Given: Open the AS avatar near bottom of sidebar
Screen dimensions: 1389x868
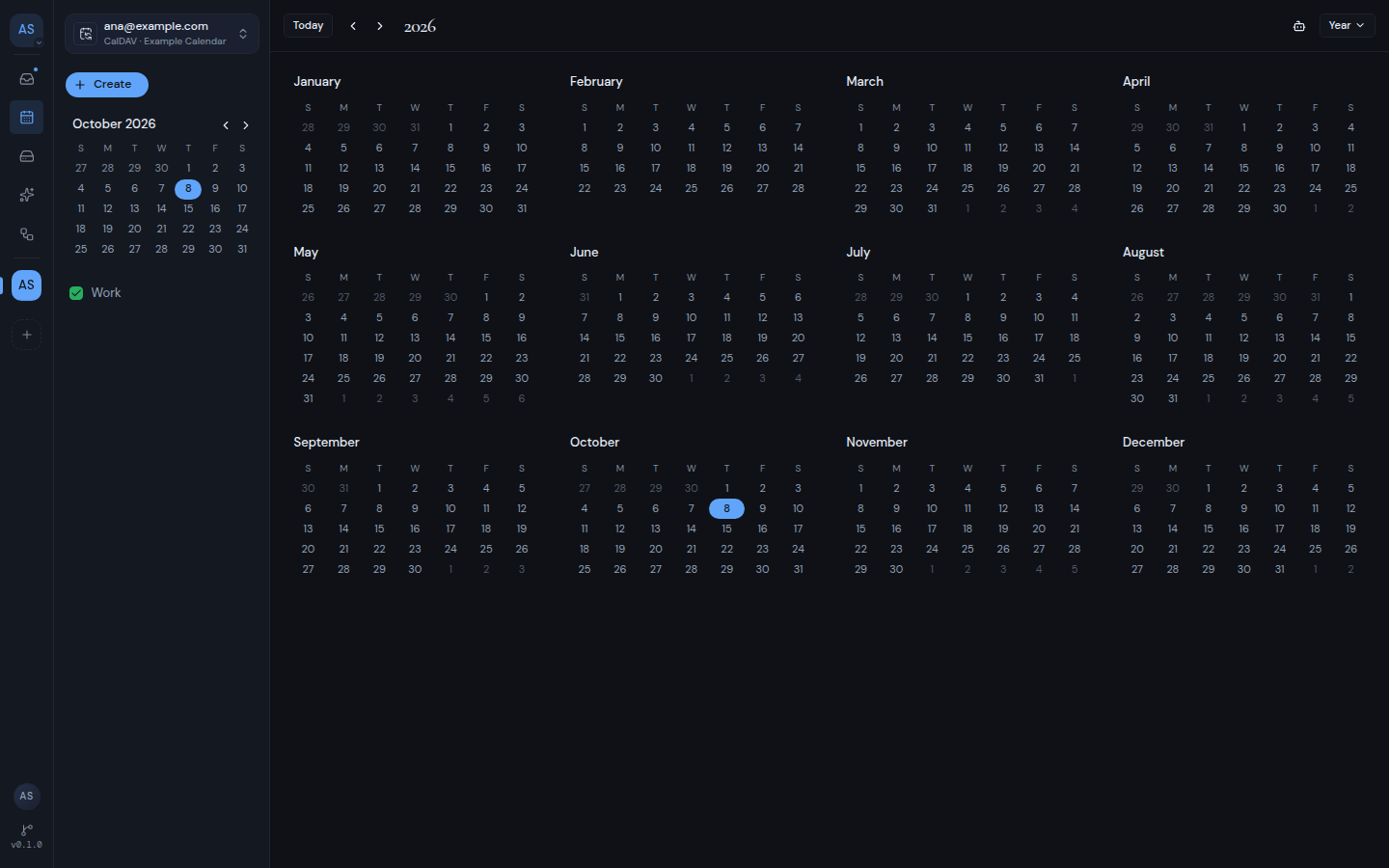Looking at the screenshot, I should pyautogui.click(x=27, y=796).
